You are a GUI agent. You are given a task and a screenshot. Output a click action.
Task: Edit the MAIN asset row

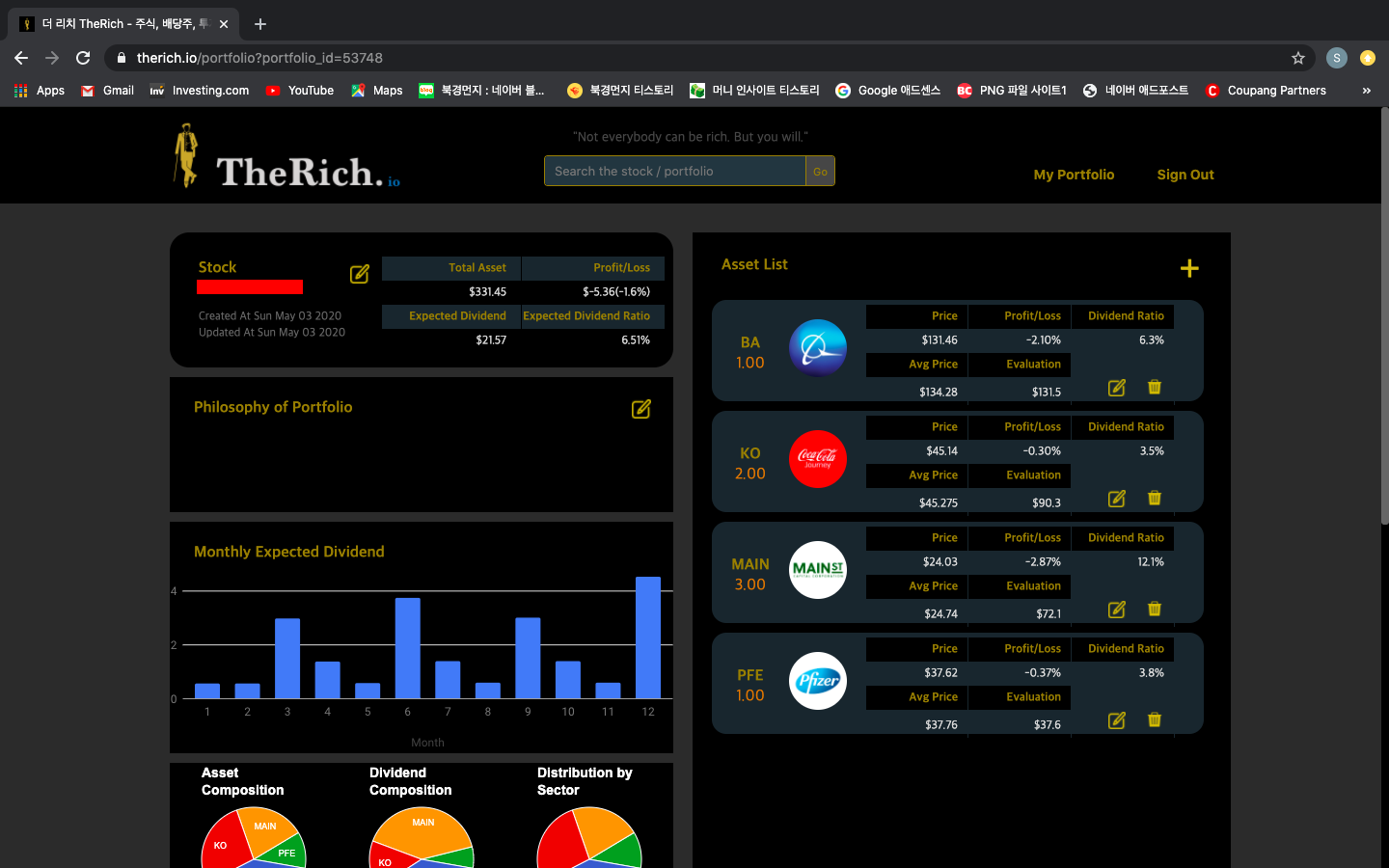[1117, 610]
